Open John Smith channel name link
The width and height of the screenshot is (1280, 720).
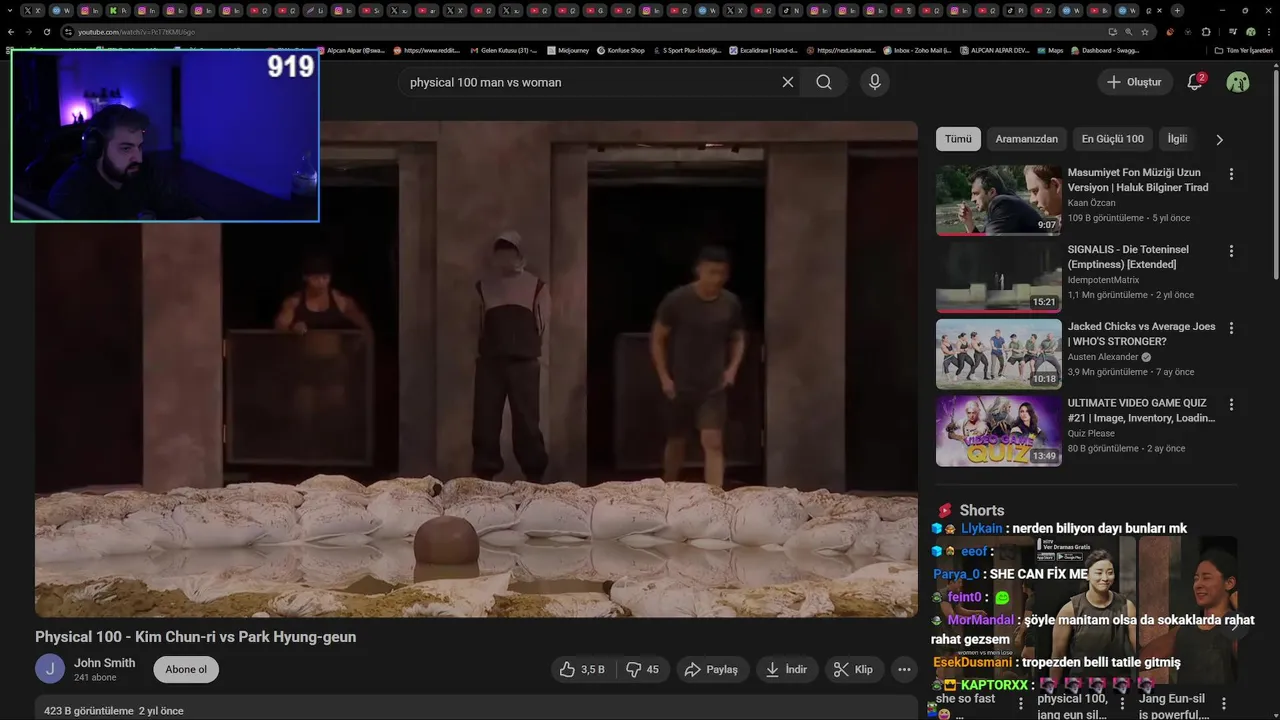click(x=104, y=663)
